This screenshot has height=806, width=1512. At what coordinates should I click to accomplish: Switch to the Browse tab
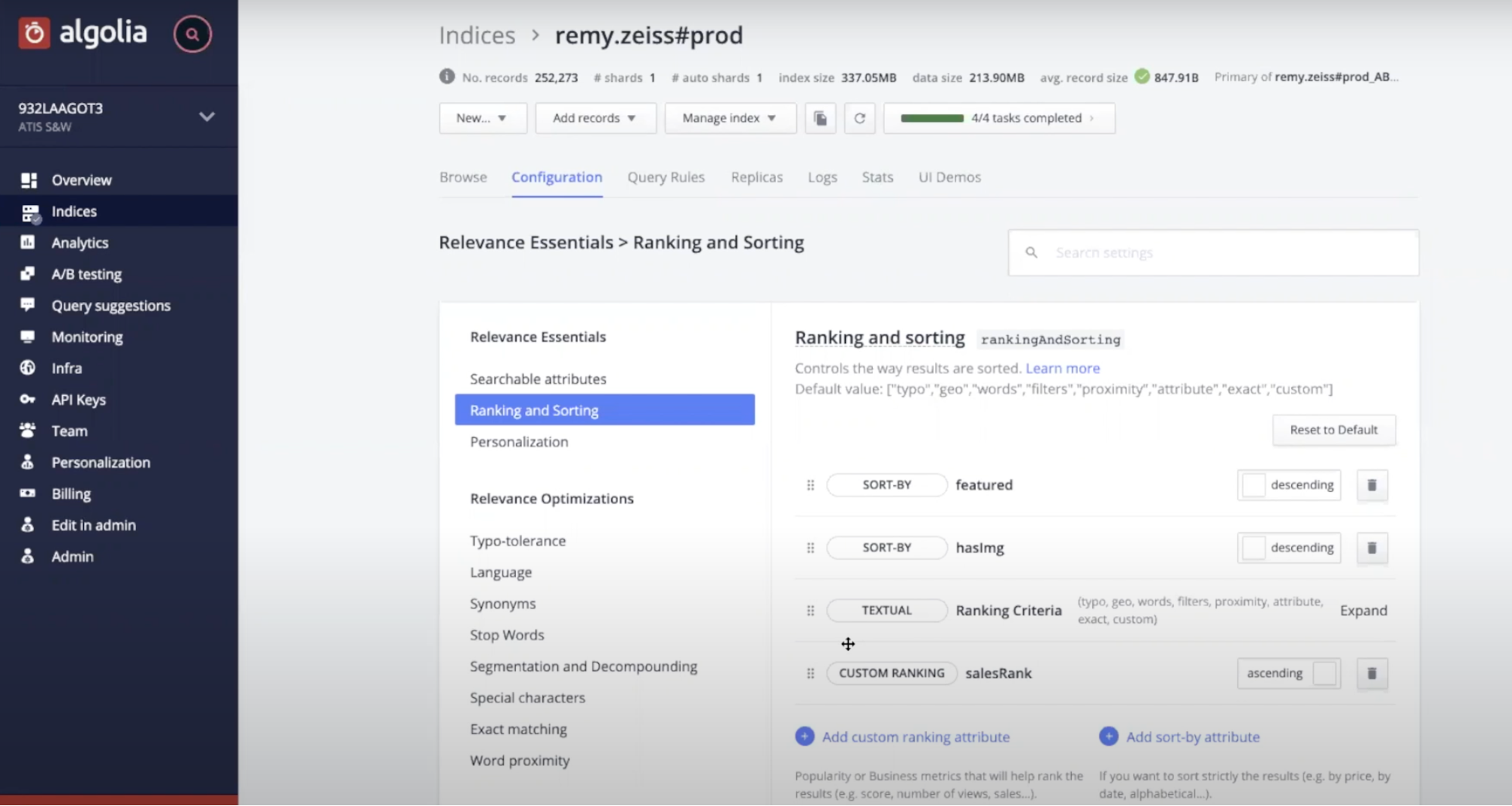[463, 177]
